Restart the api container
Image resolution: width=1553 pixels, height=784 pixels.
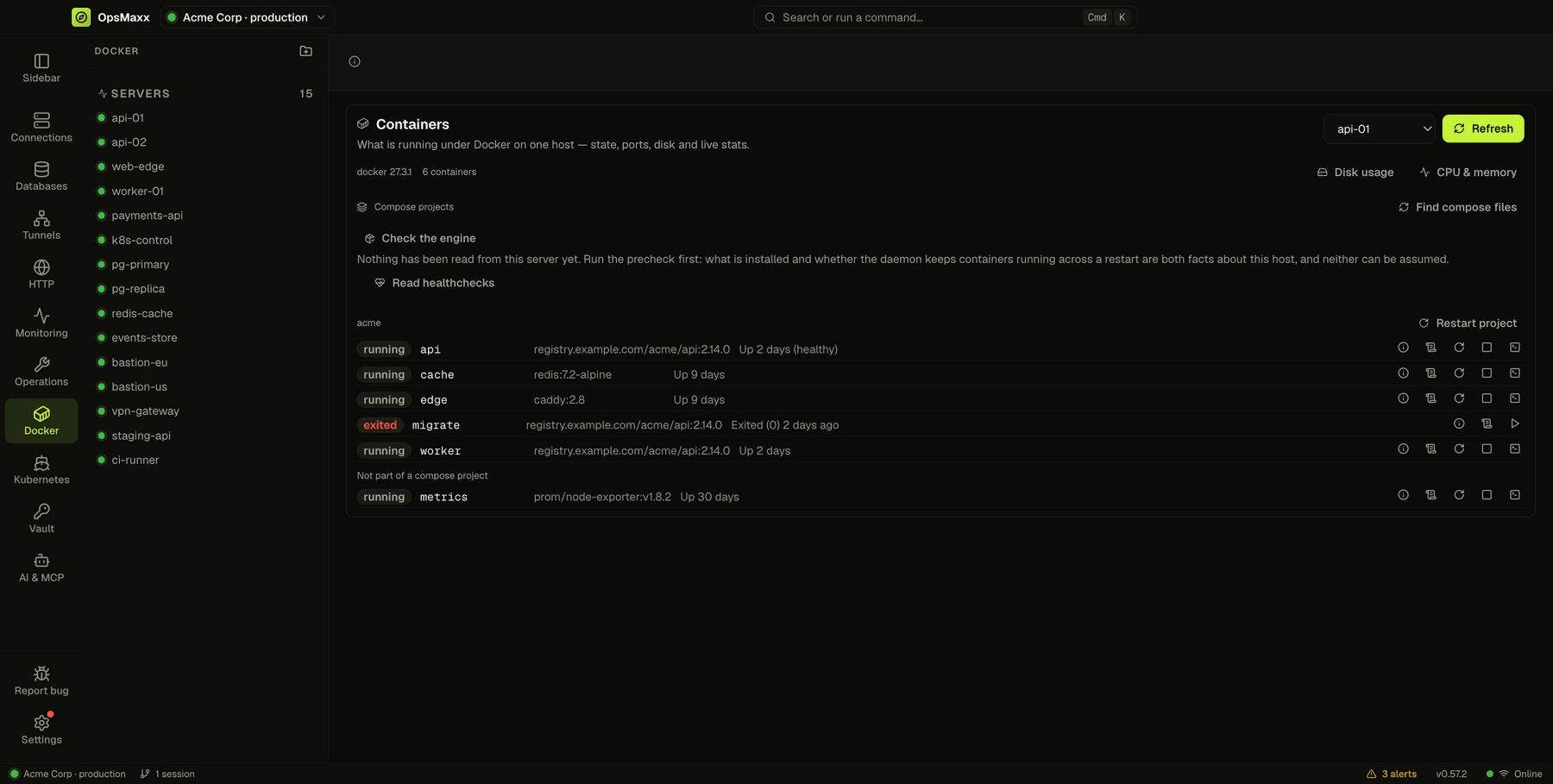pyautogui.click(x=1459, y=348)
